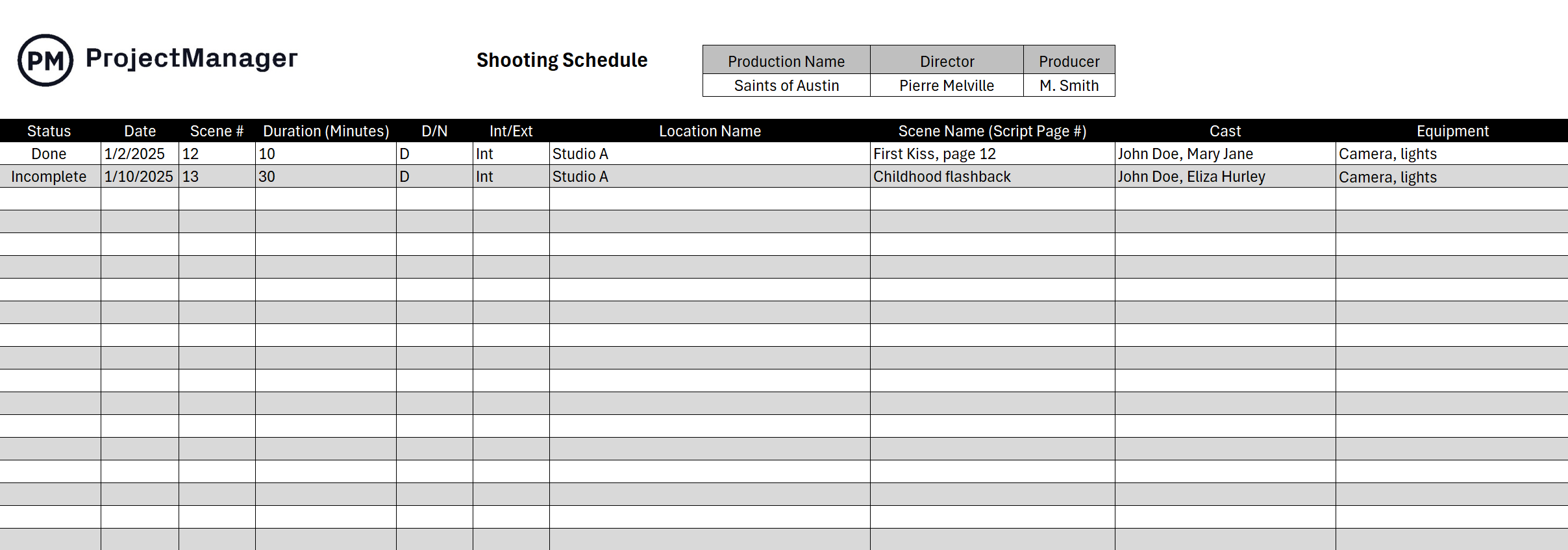Click the Incomplete status cell
1568x550 pixels.
[x=49, y=177]
